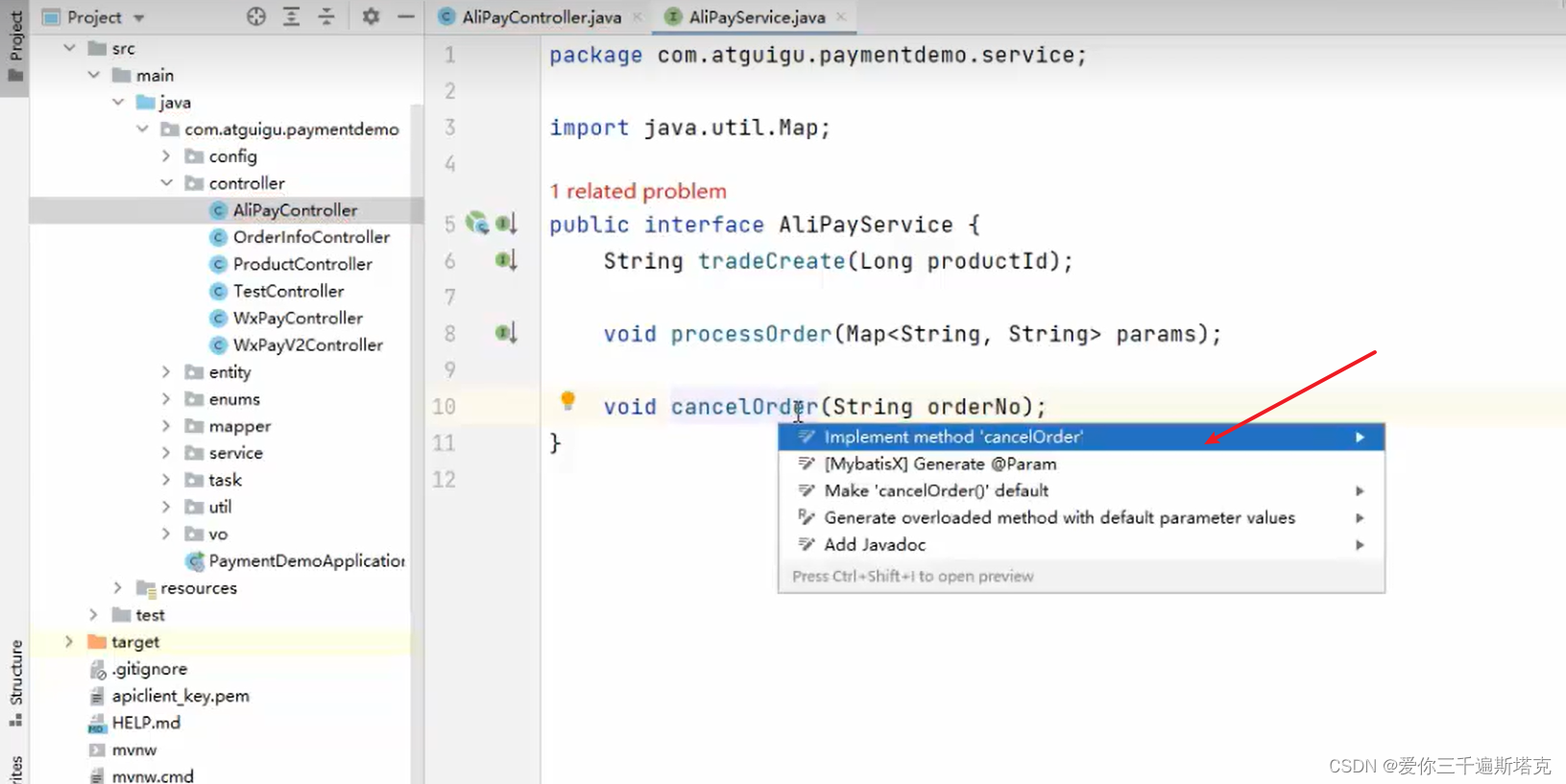Select the .gitignore file
The width and height of the screenshot is (1566, 784).
pos(149,668)
